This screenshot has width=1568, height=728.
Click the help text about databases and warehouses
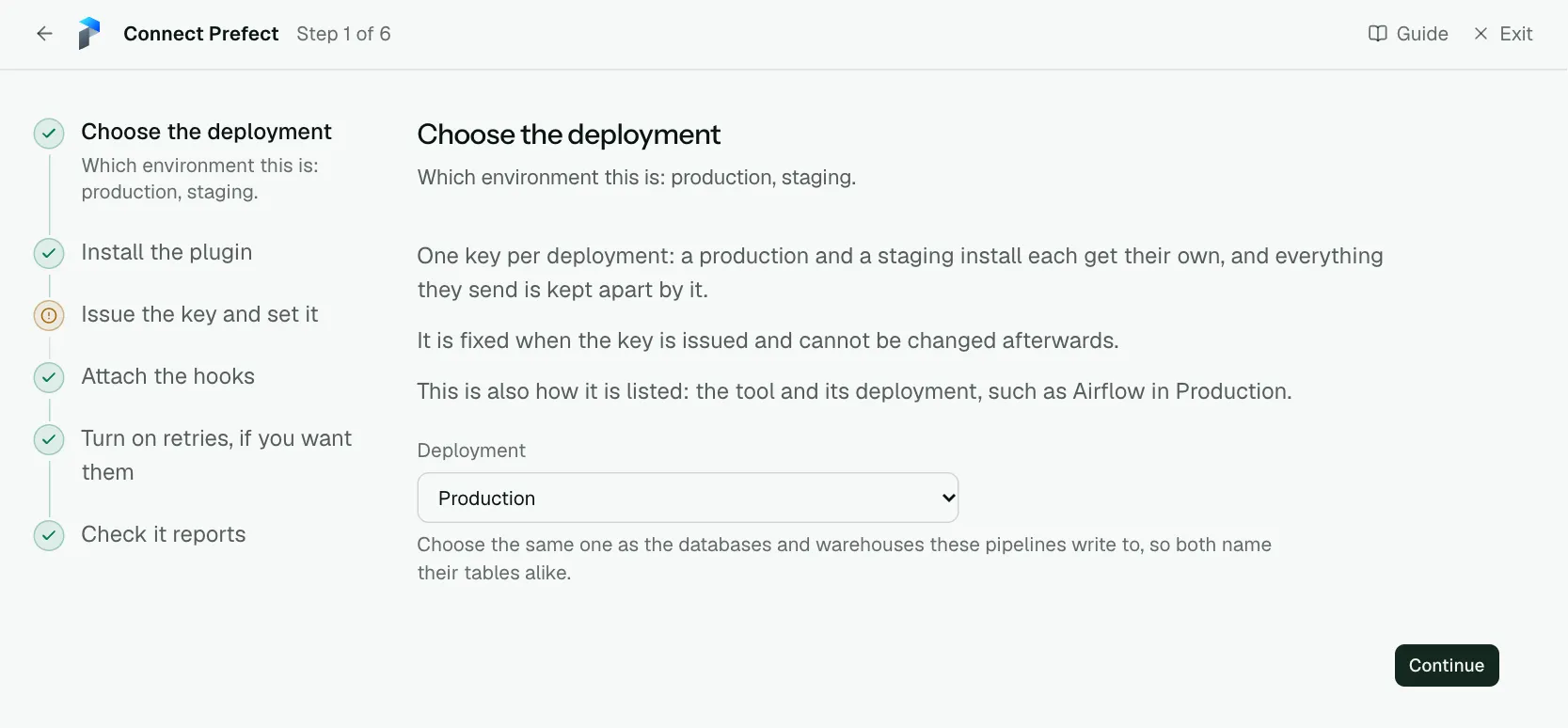844,559
